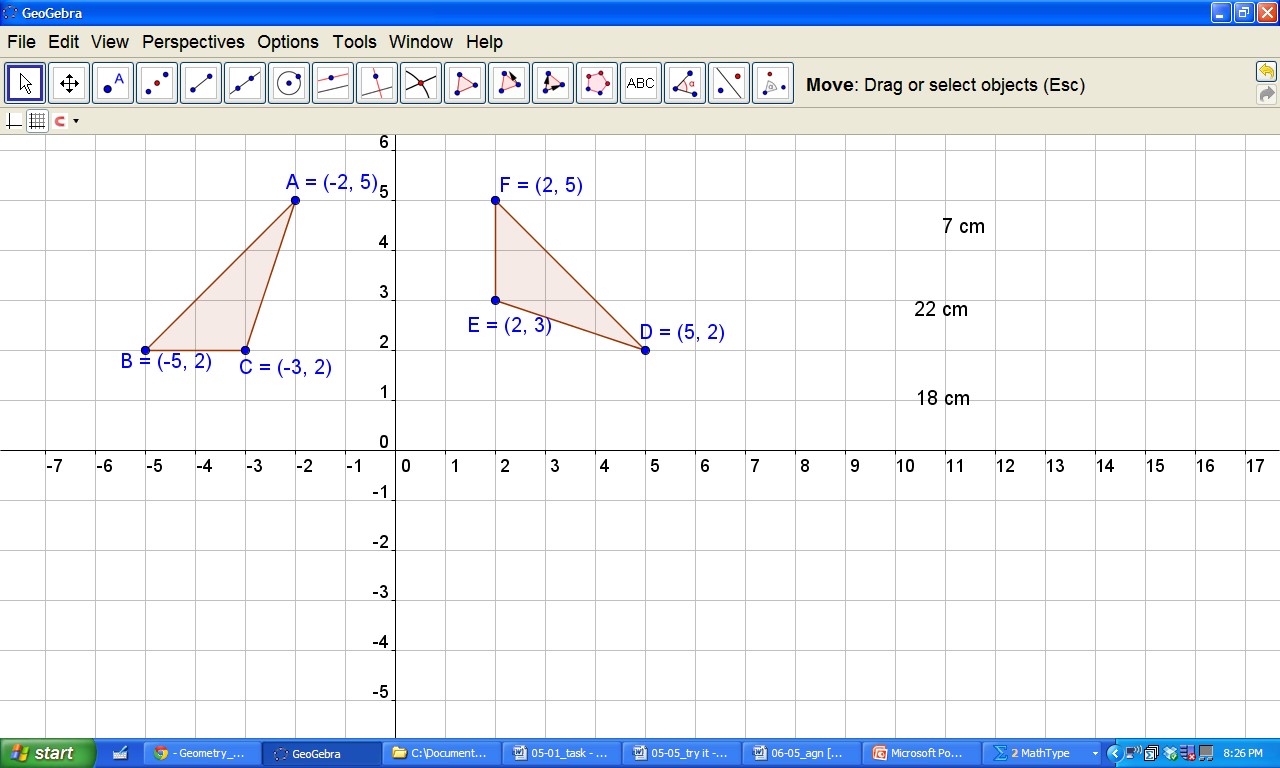Click the Undo arrow icon
Image resolution: width=1280 pixels, height=768 pixels.
[1266, 72]
